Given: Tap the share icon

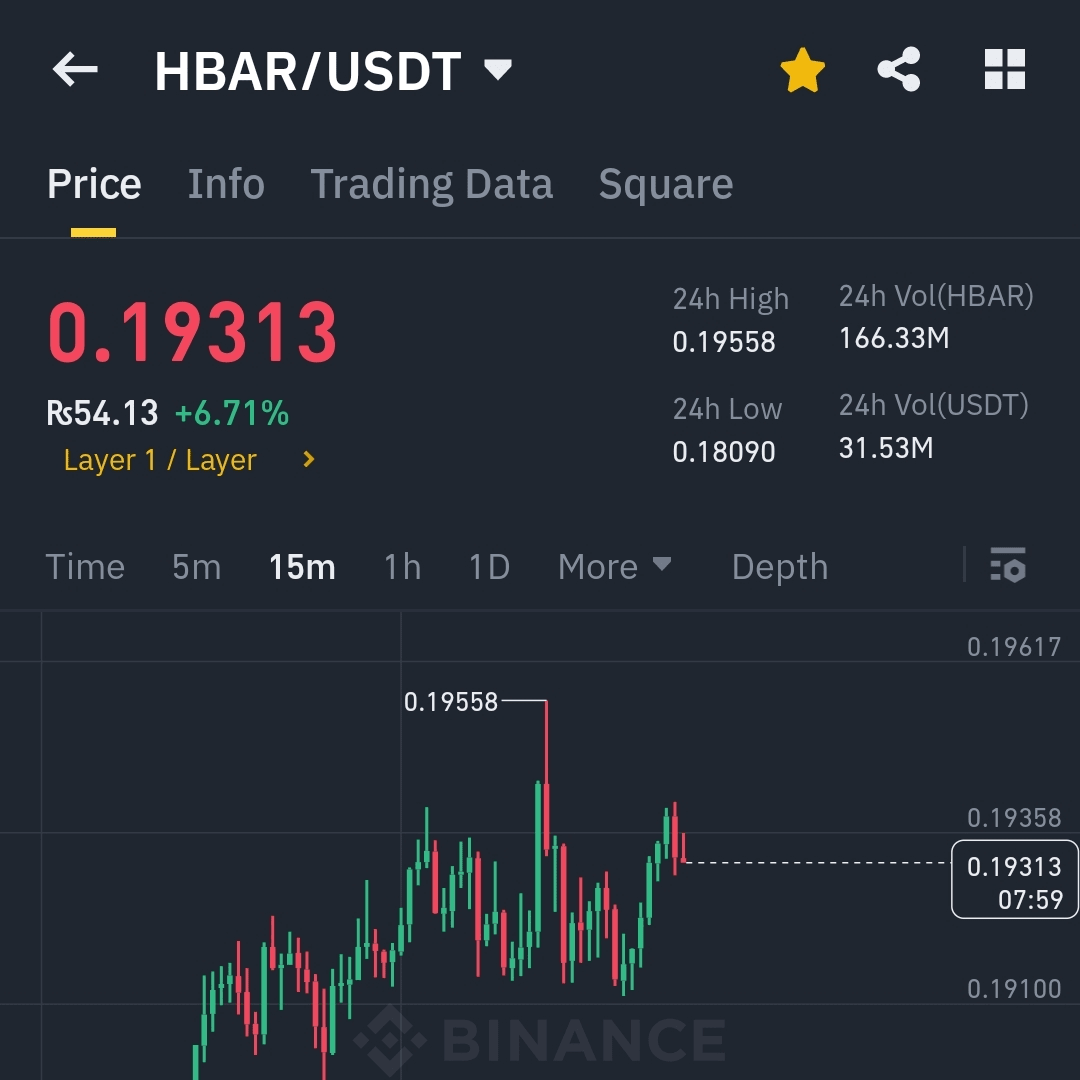Looking at the screenshot, I should pos(898,70).
